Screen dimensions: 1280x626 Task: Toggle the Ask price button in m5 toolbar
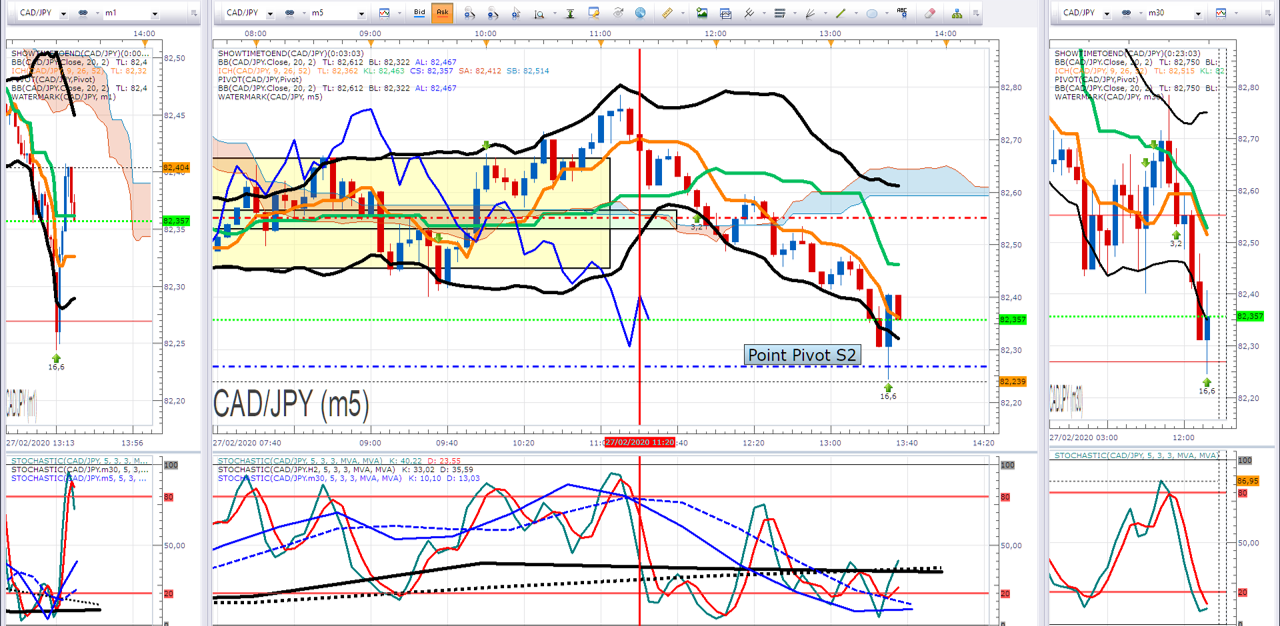click(443, 14)
